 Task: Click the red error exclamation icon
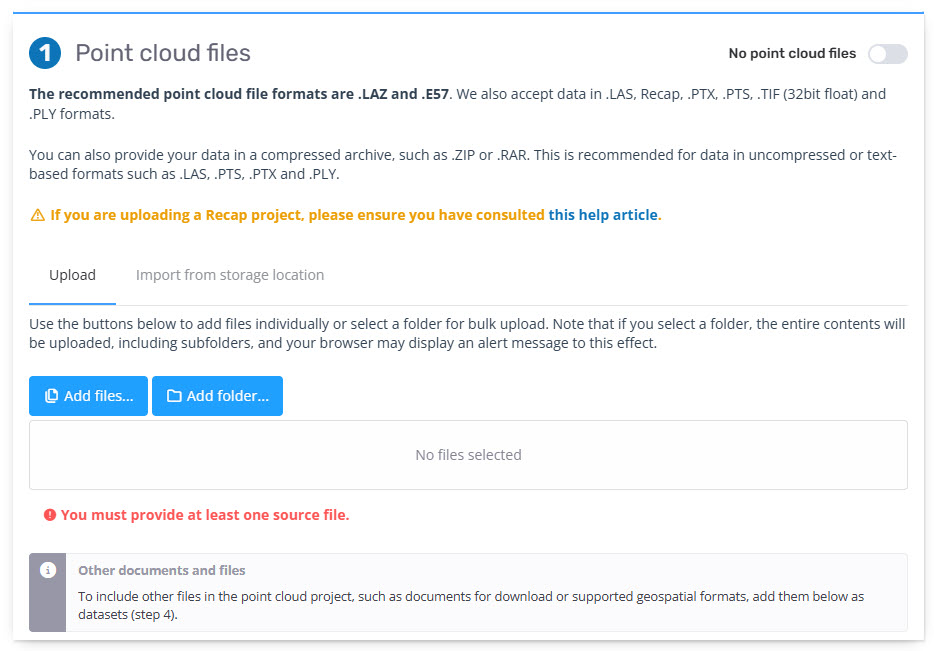pyautogui.click(x=49, y=515)
